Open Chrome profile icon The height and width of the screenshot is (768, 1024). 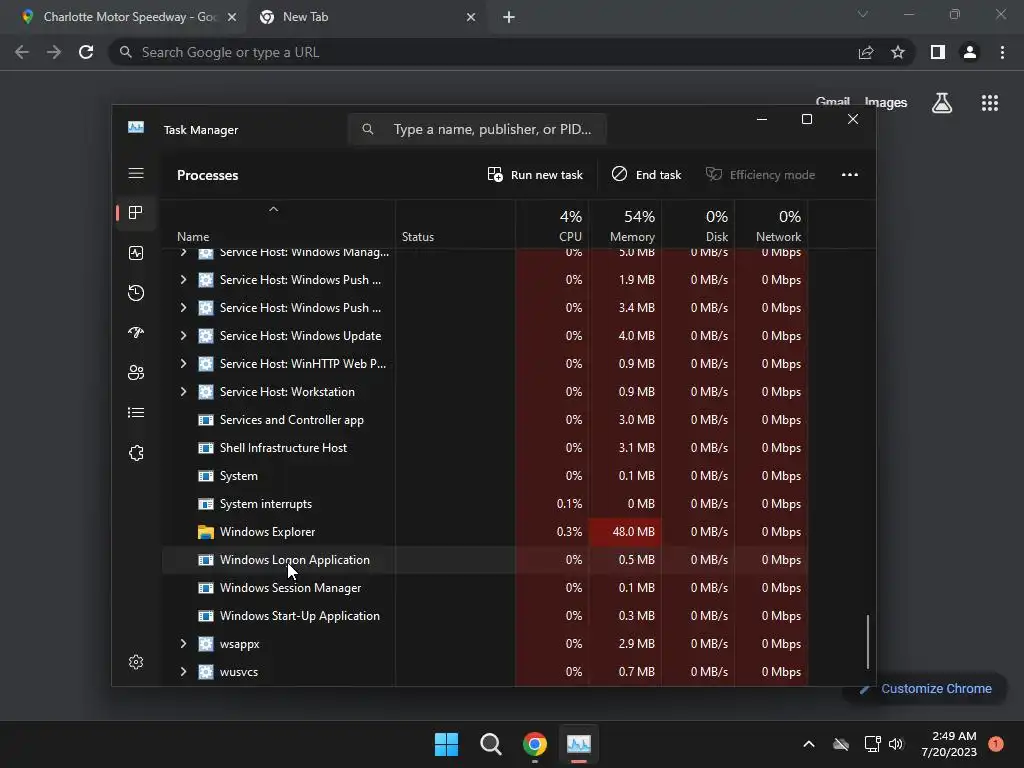click(x=970, y=52)
